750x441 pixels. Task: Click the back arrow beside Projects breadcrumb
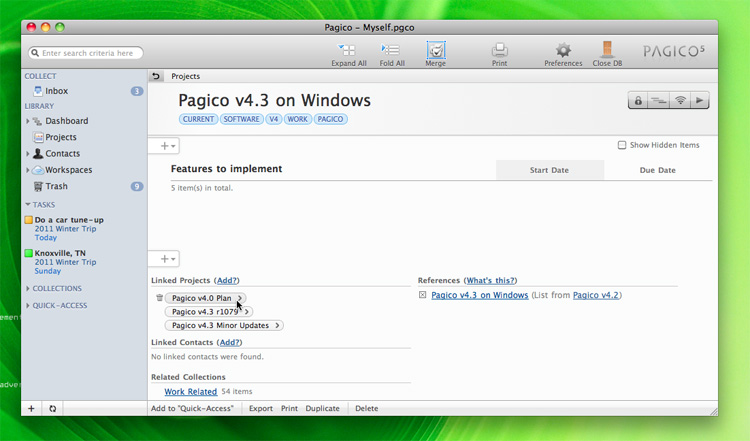coord(156,76)
